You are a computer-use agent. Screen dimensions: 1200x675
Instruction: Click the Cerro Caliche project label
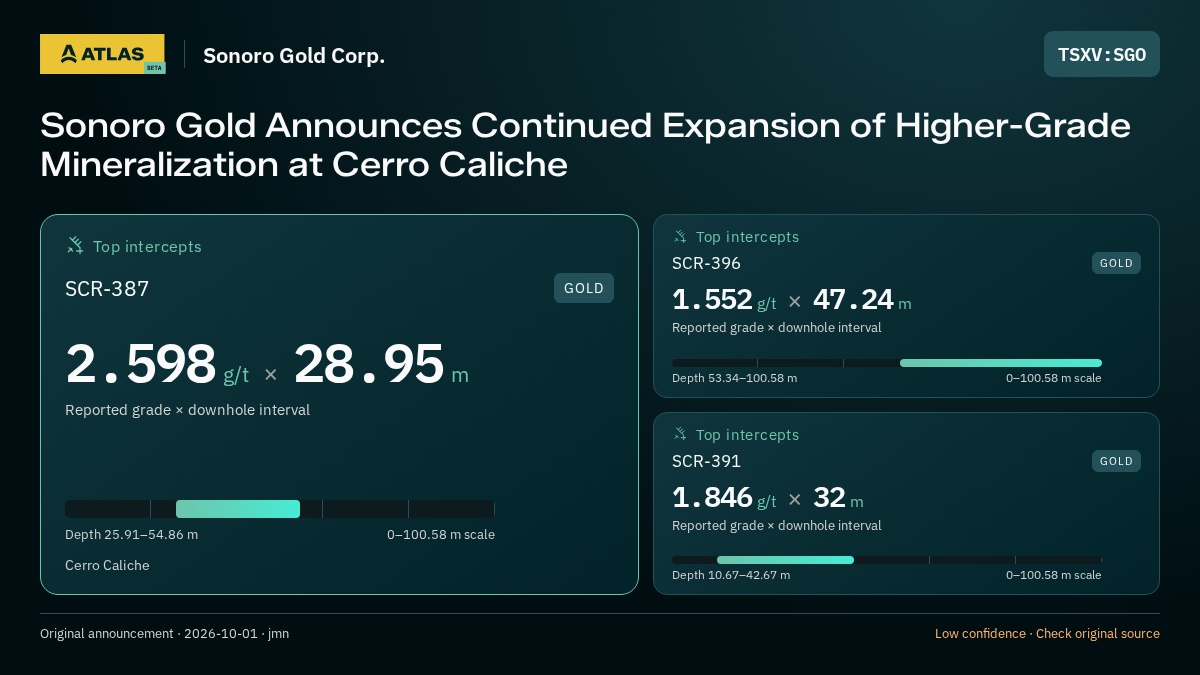(107, 565)
